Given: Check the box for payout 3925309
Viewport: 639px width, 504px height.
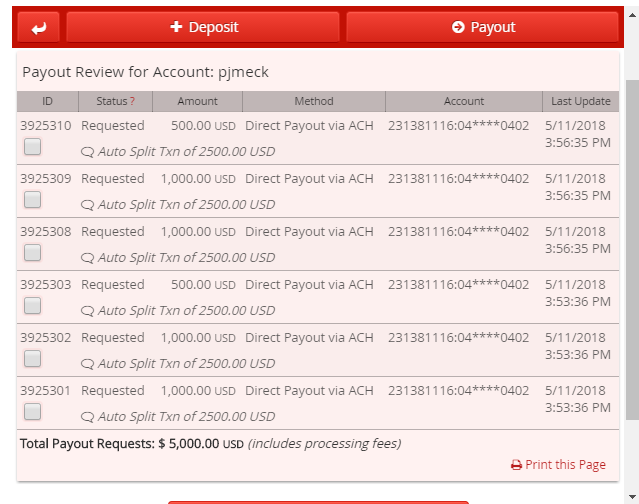Looking at the screenshot, I should tap(33, 200).
